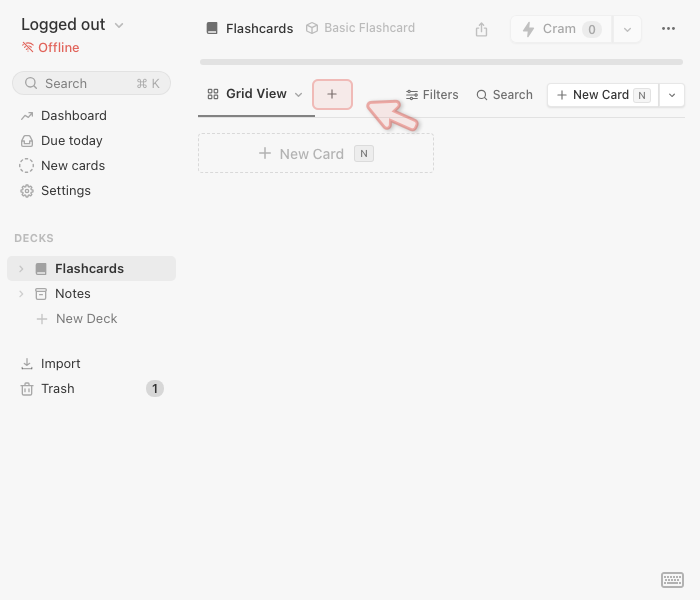
Task: Open Dashboard from the sidebar
Action: 73,116
